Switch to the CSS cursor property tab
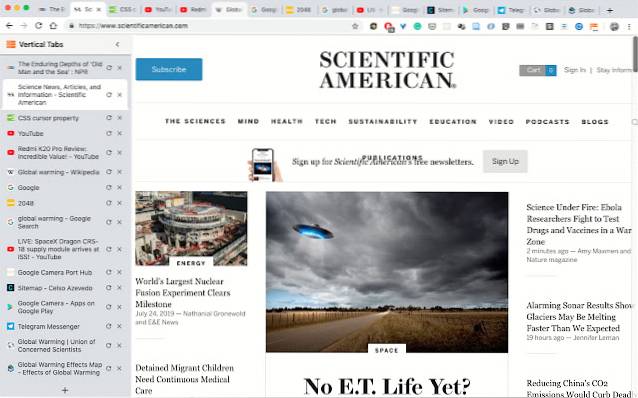This screenshot has width=638, height=398. 48,118
